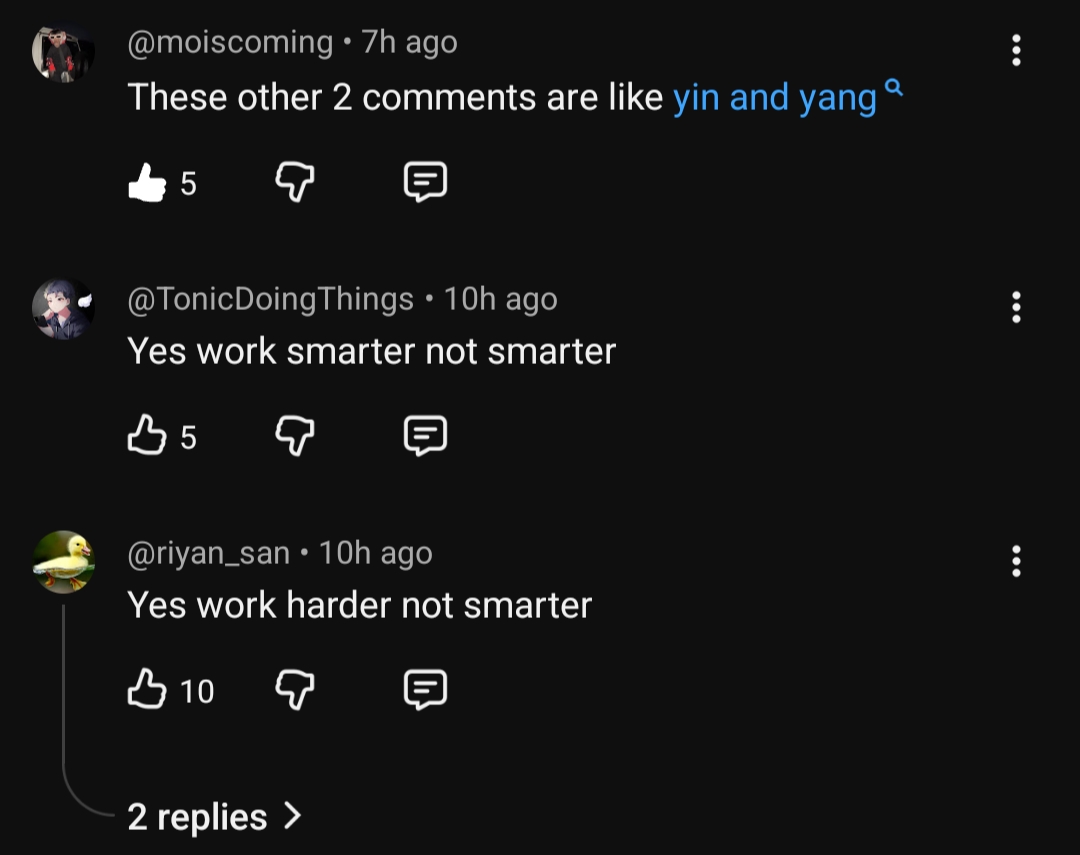Tap the duck avatar of @riyan_san
Screen dimensions: 1080x855
coord(63,562)
